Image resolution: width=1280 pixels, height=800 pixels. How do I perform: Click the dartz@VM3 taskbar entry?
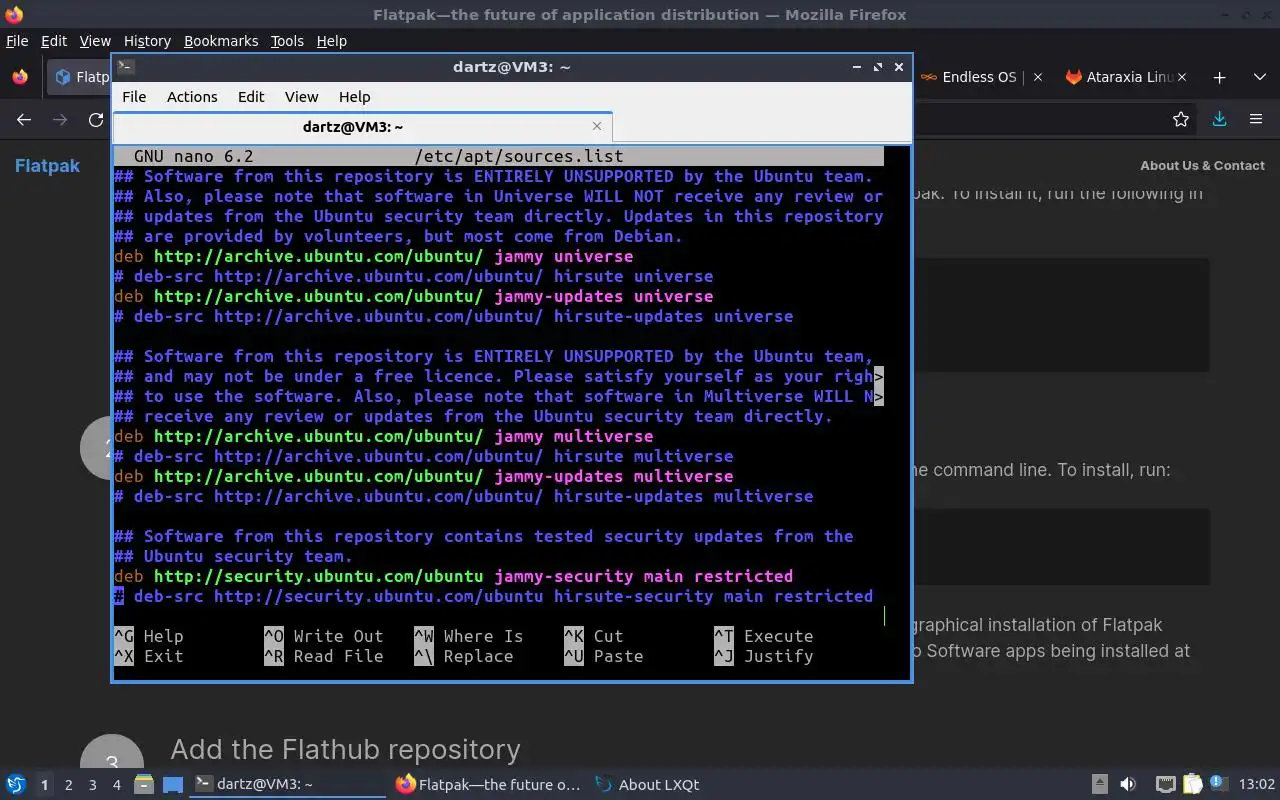[288, 785]
